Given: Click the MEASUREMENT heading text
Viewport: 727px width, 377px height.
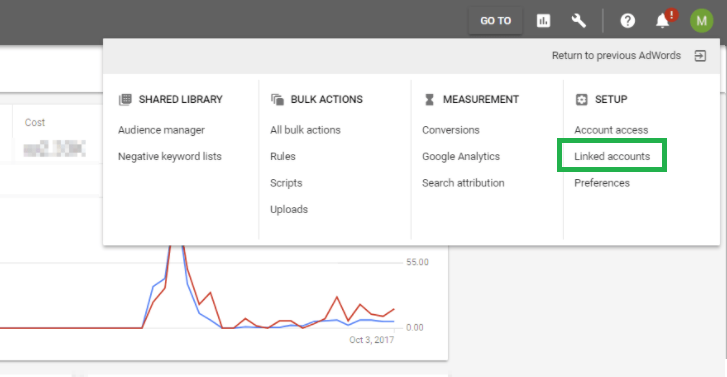Looking at the screenshot, I should 480,99.
